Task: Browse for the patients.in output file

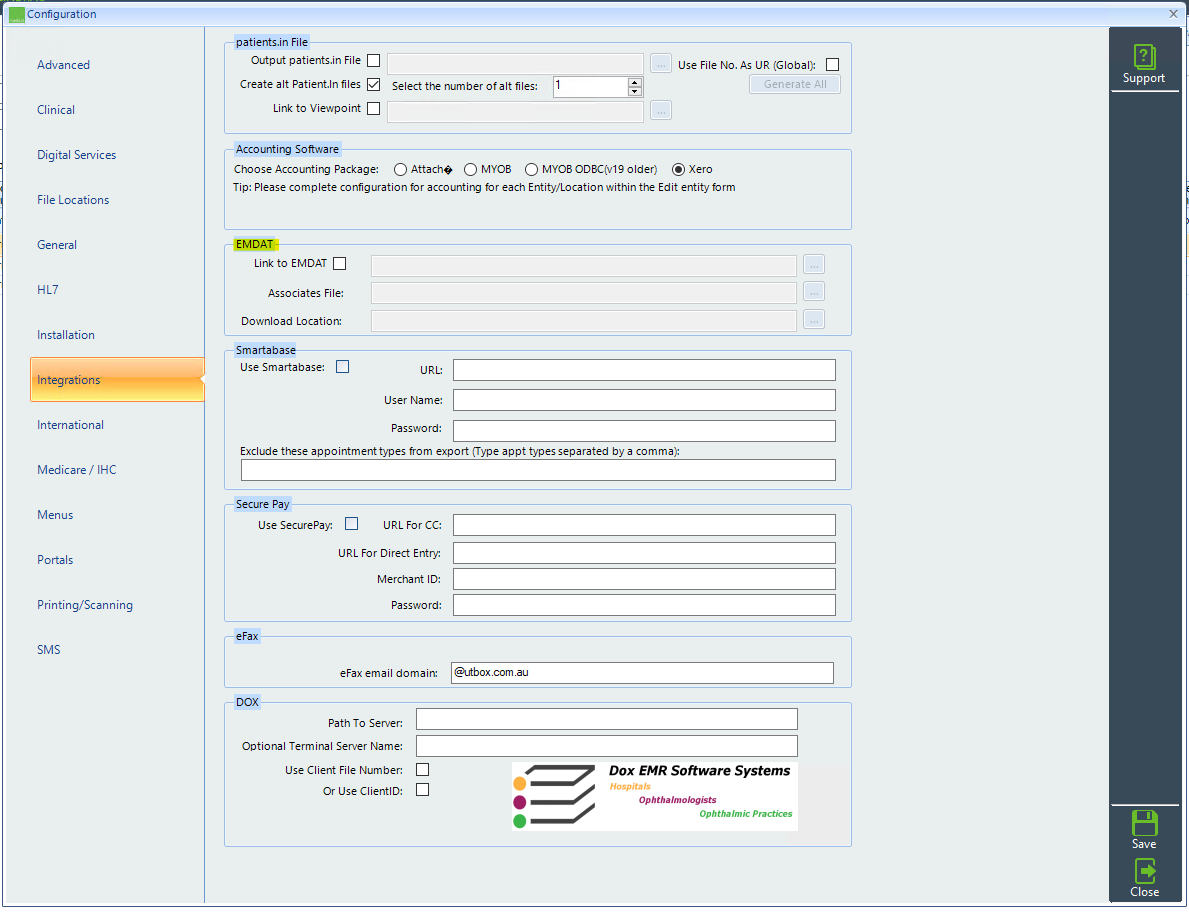Action: (660, 62)
